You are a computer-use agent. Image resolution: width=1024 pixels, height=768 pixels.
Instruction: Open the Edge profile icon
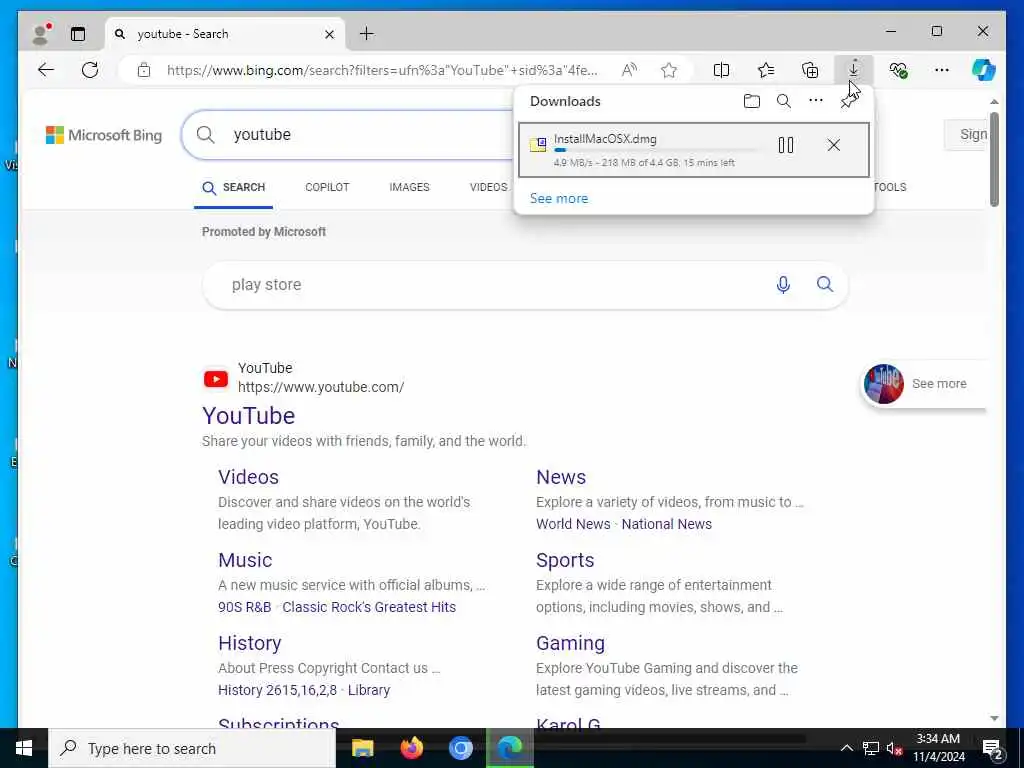(41, 34)
